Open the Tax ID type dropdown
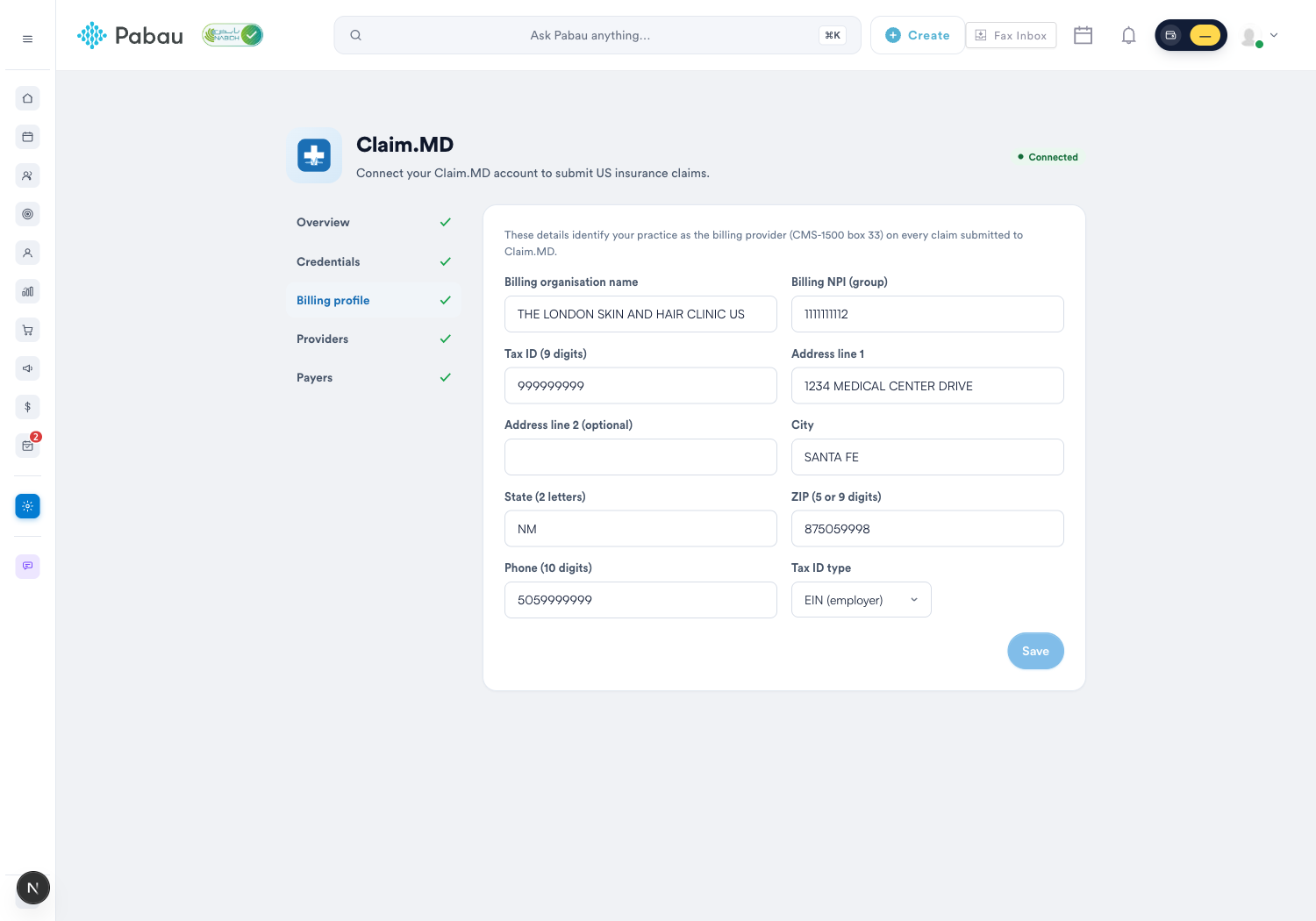This screenshot has height=921, width=1316. (x=861, y=600)
